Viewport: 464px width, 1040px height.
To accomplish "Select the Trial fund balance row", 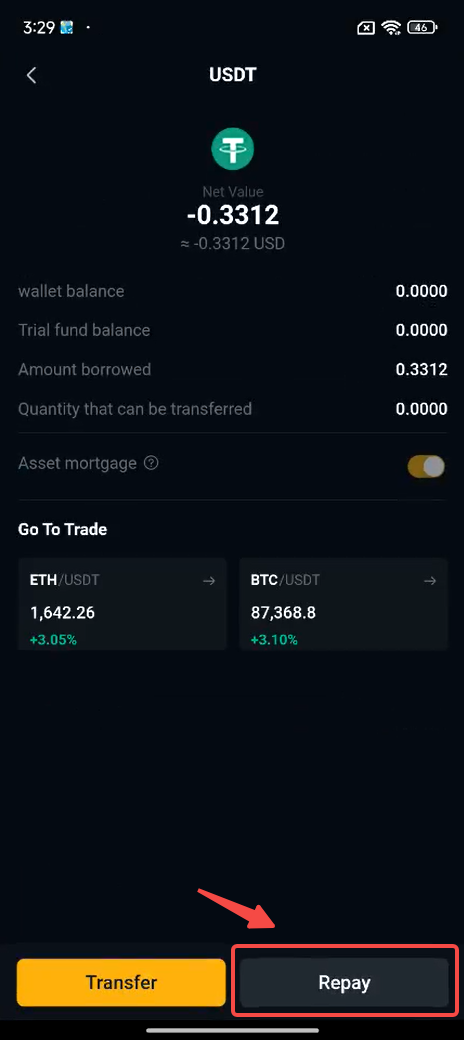I will coord(232,330).
